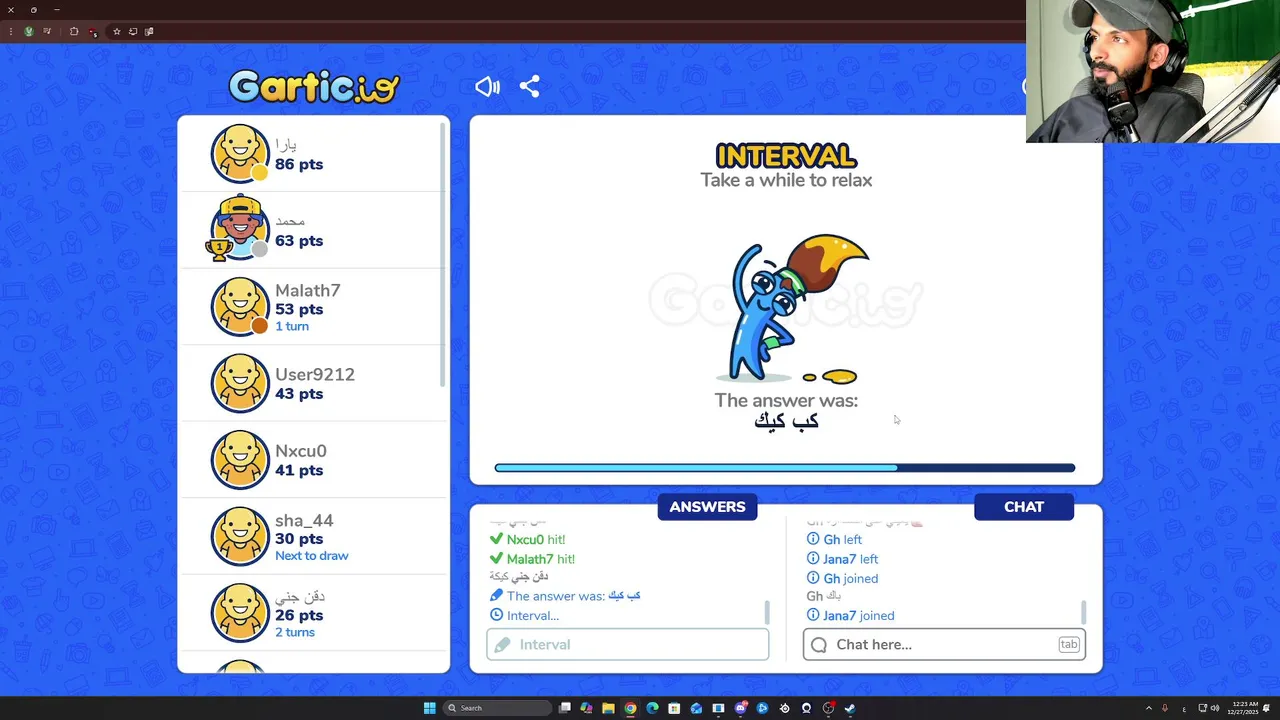Click the "Jana7 left" chat line
Viewport: 1280px width, 720px height.
coord(843,559)
